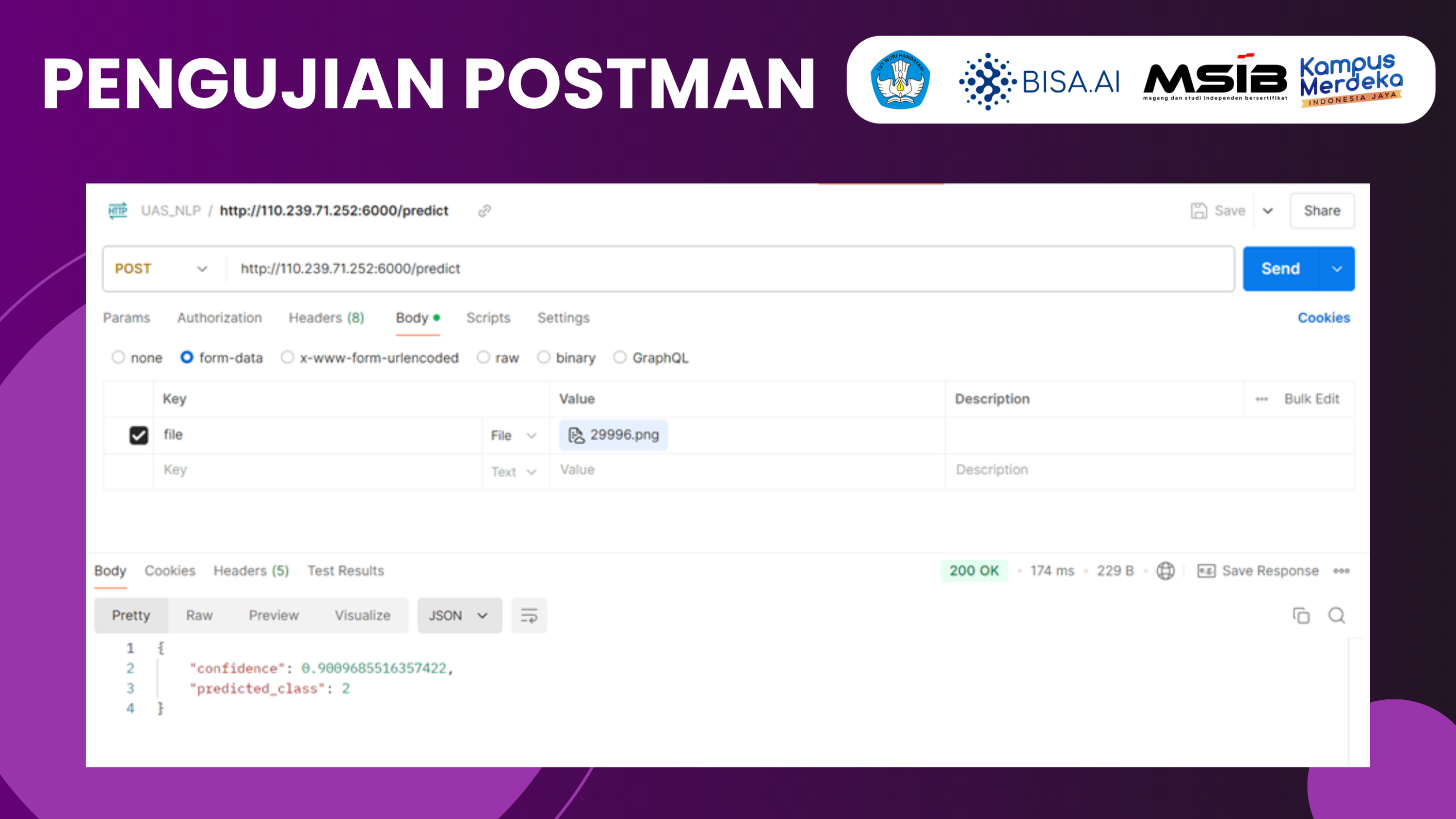1456x819 pixels.
Task: Click the request title in breadcrumb
Action: click(x=333, y=211)
